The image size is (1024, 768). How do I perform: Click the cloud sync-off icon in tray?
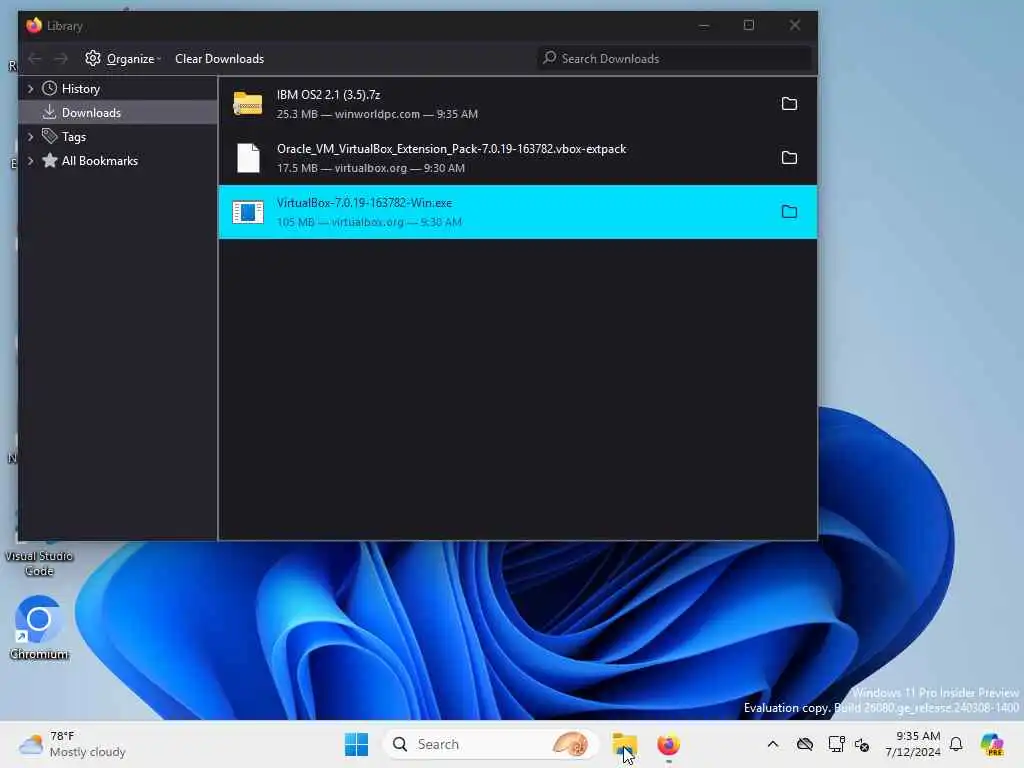pyautogui.click(x=805, y=744)
